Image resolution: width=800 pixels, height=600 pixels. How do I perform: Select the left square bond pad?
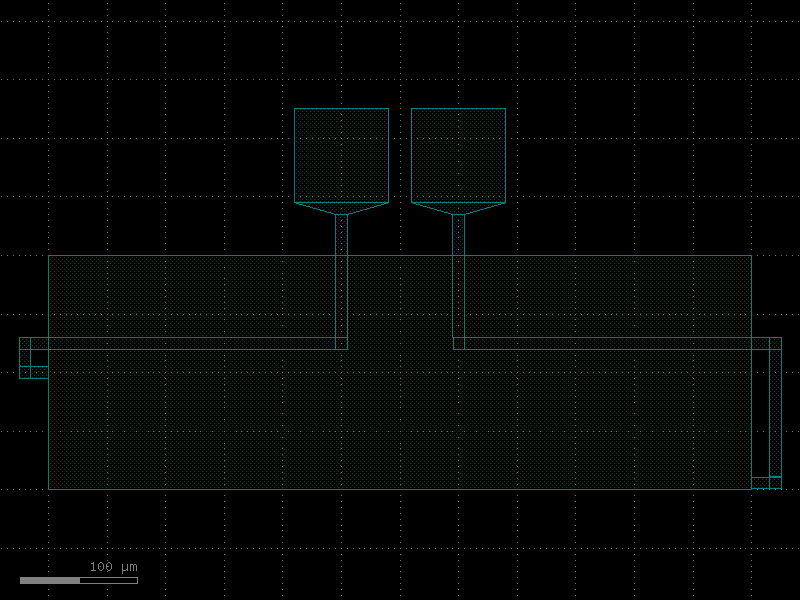coord(341,156)
